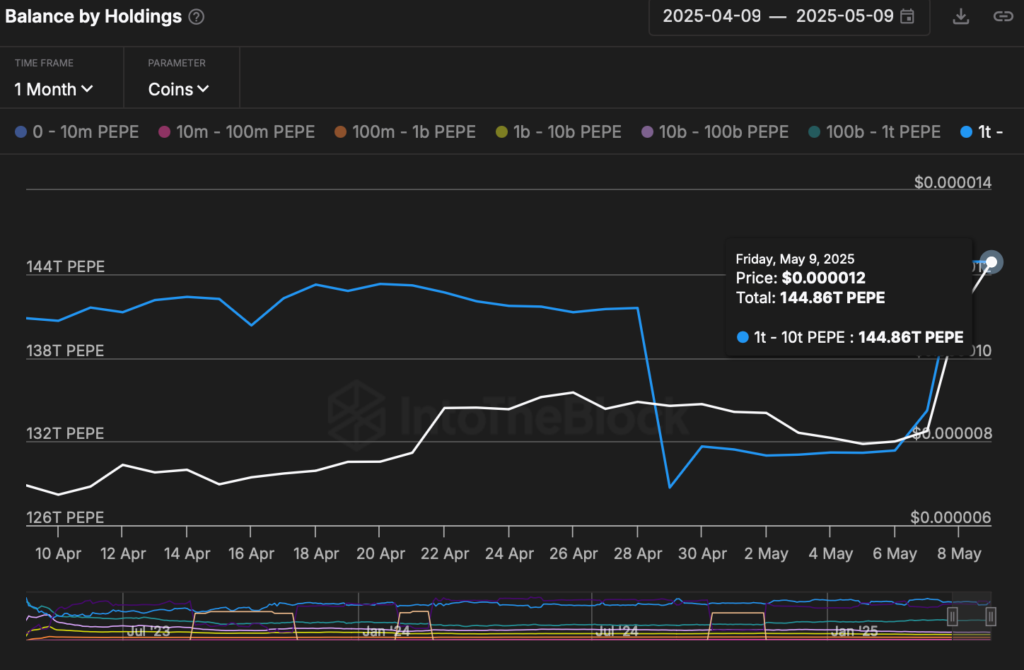Hide the 1b - 10b PEPE legend series
Viewport: 1024px width, 670px height.
559,132
